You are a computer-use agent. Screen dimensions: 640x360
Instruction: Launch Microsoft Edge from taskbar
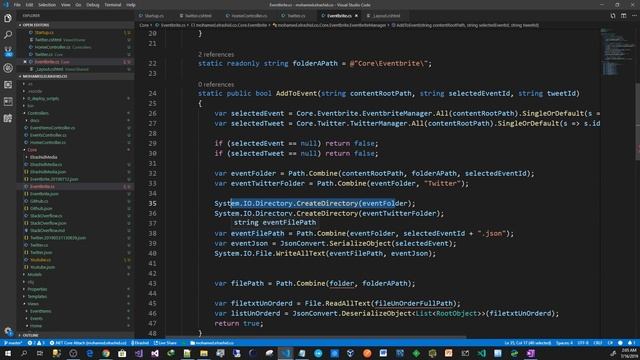89,353
